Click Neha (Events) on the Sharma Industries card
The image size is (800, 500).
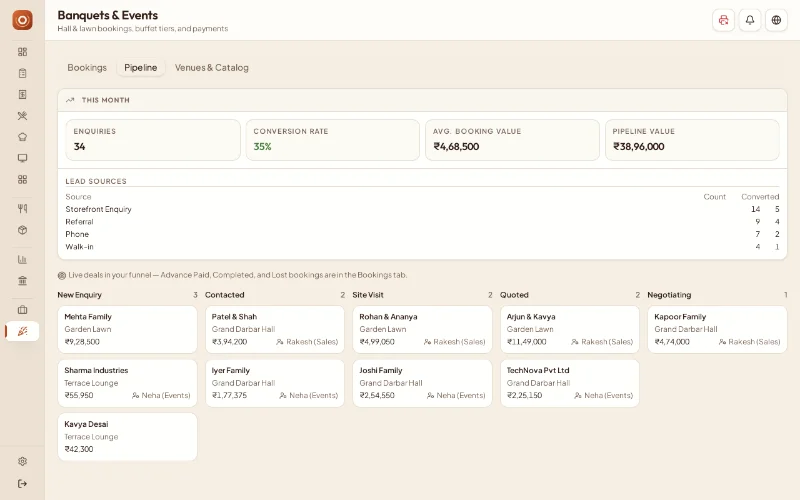point(161,395)
